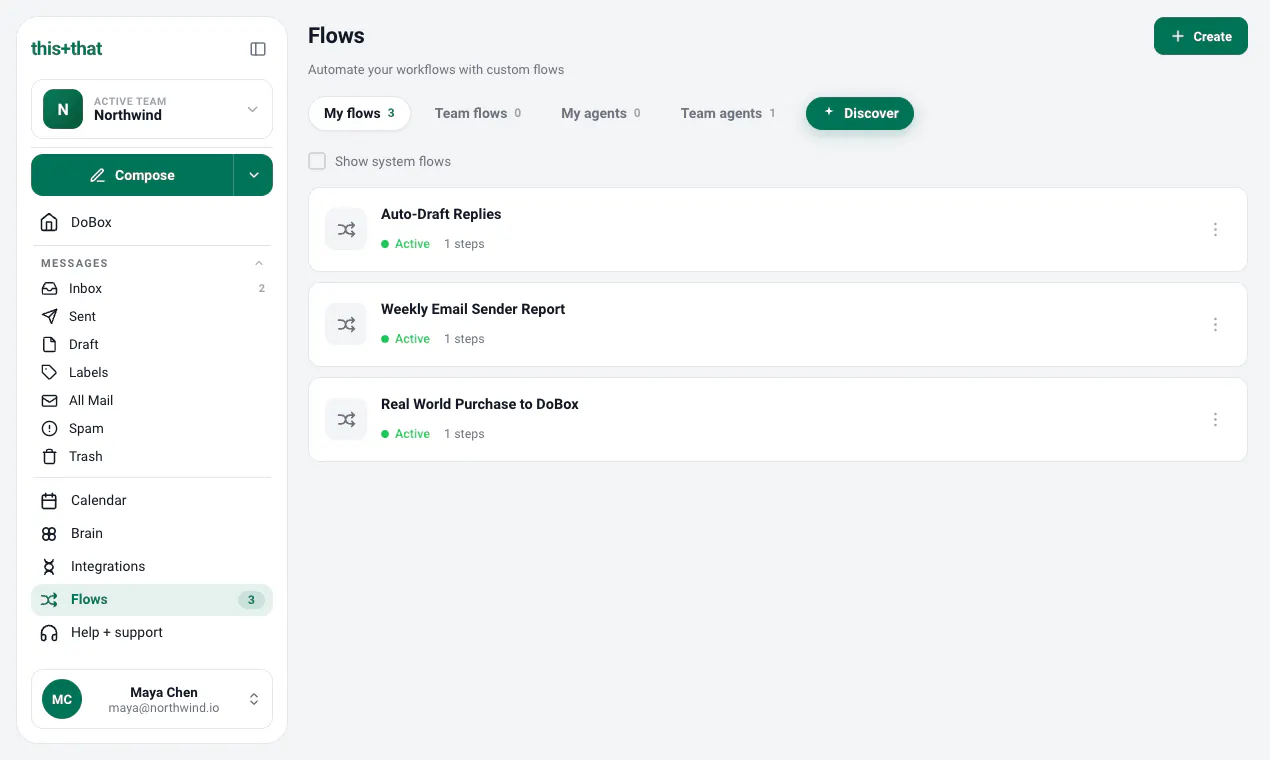Open the Weekly Email Sender Report title
The image size is (1270, 760).
tap(473, 309)
